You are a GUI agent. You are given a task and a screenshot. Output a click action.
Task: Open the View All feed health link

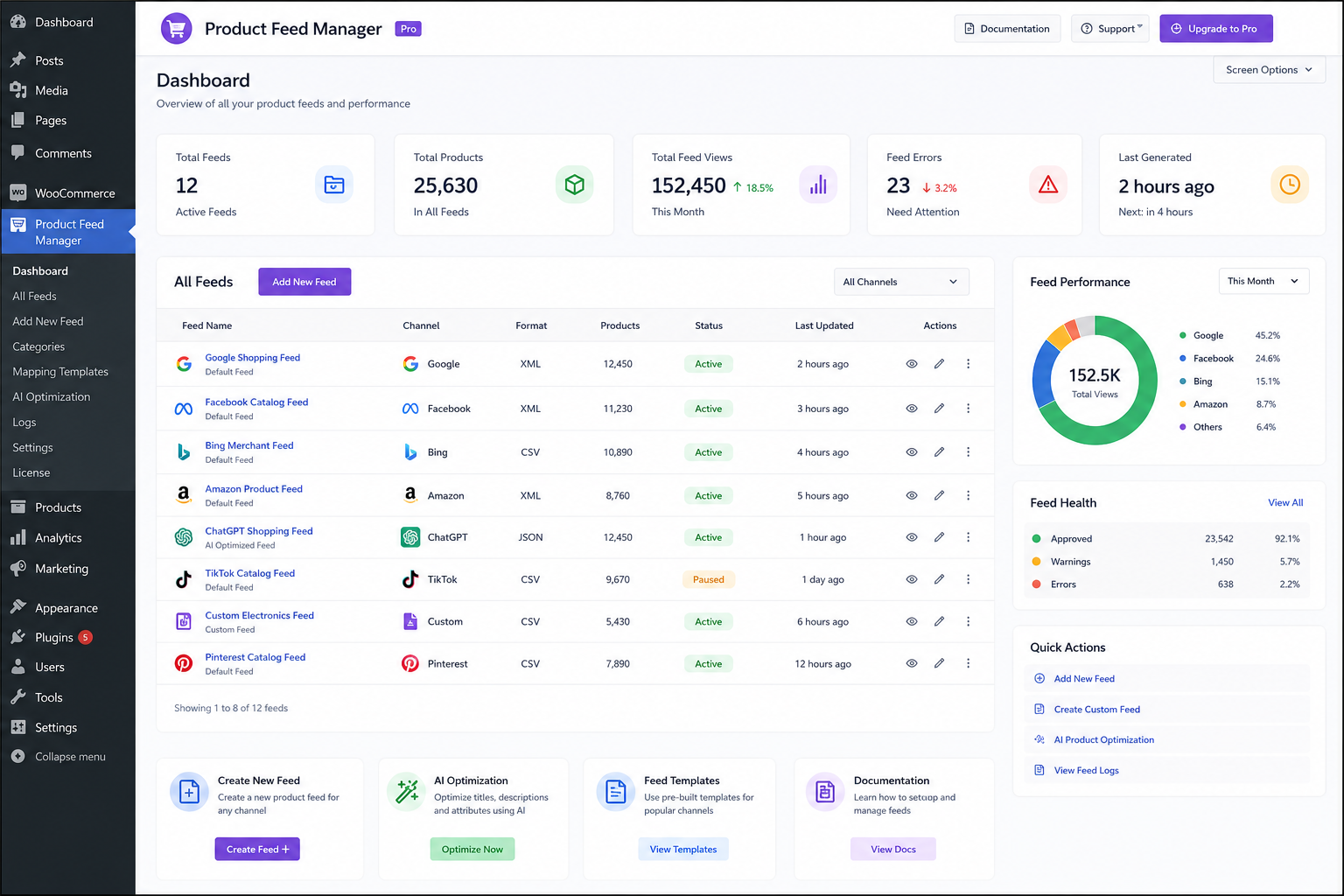point(1285,503)
